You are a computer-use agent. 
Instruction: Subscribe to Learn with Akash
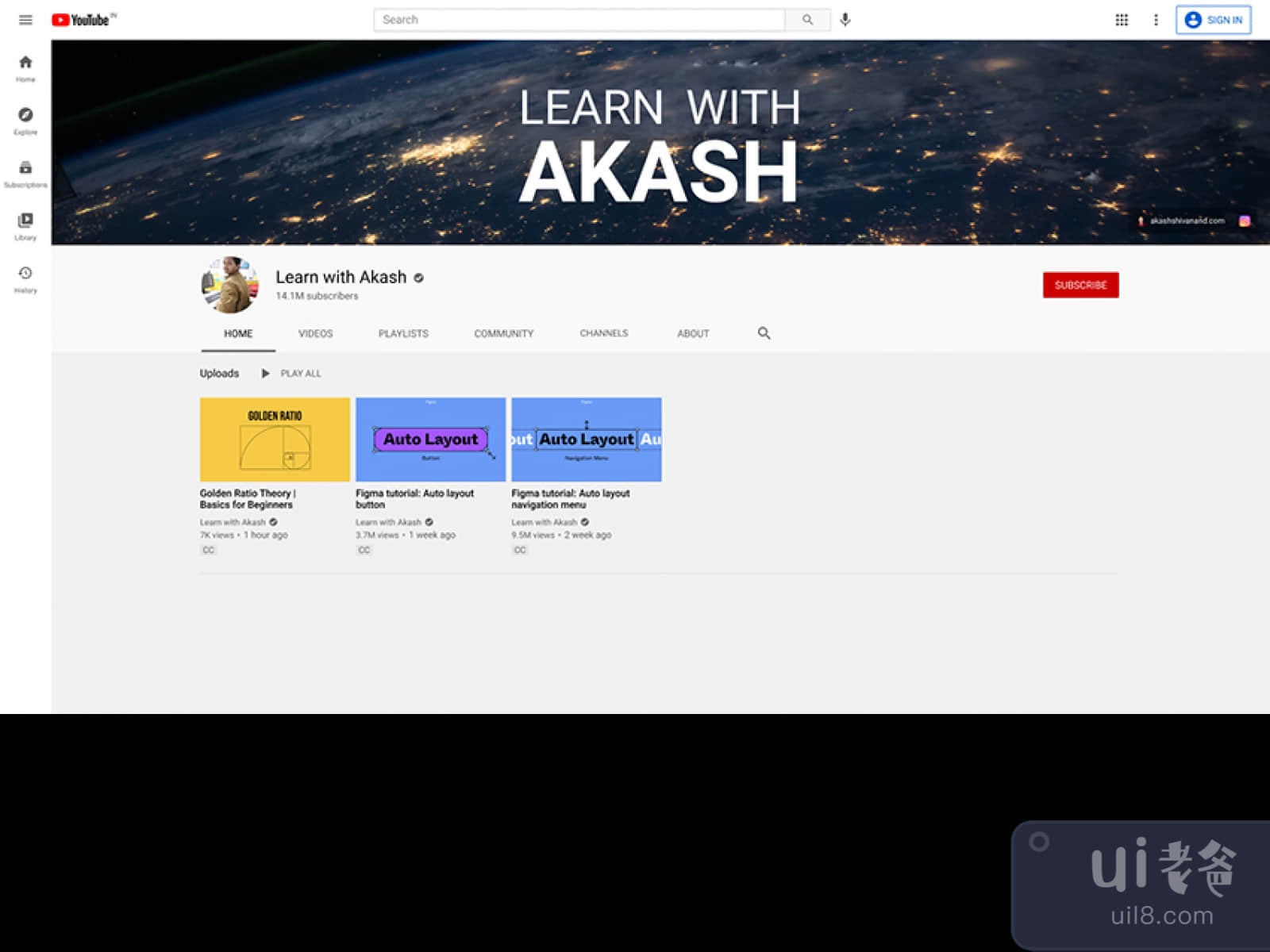coord(1080,285)
